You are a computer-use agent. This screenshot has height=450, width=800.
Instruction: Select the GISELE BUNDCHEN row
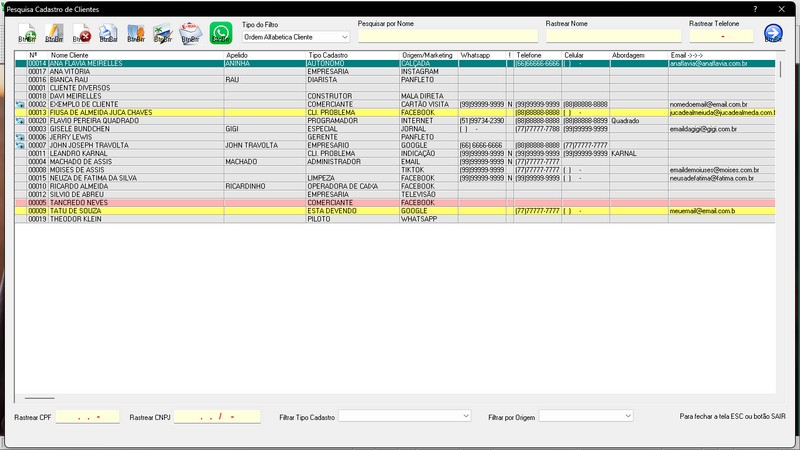395,129
